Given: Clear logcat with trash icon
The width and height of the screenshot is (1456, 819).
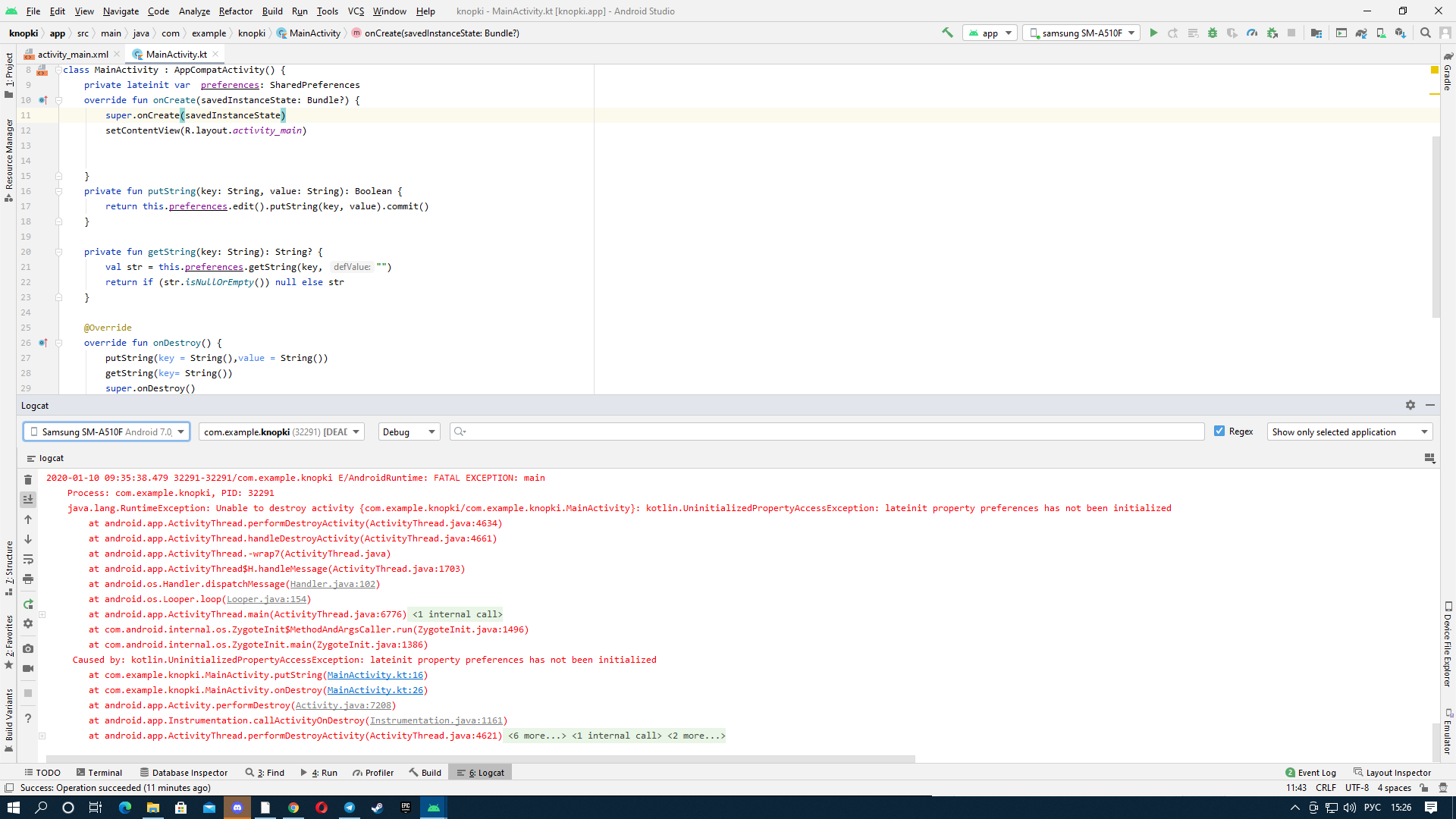Looking at the screenshot, I should coord(28,479).
